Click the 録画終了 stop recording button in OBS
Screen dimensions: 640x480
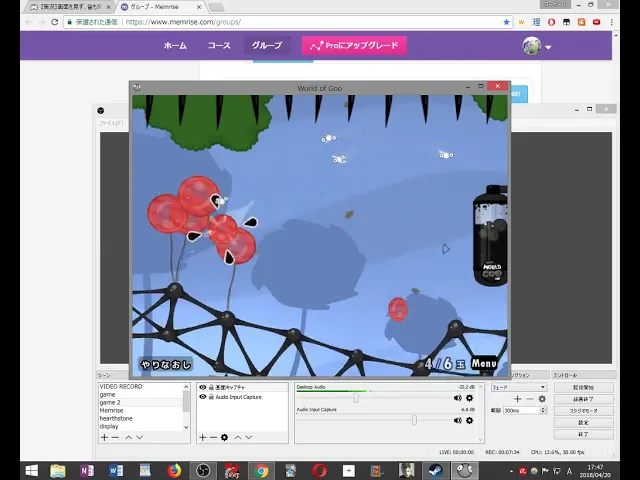[x=584, y=399]
